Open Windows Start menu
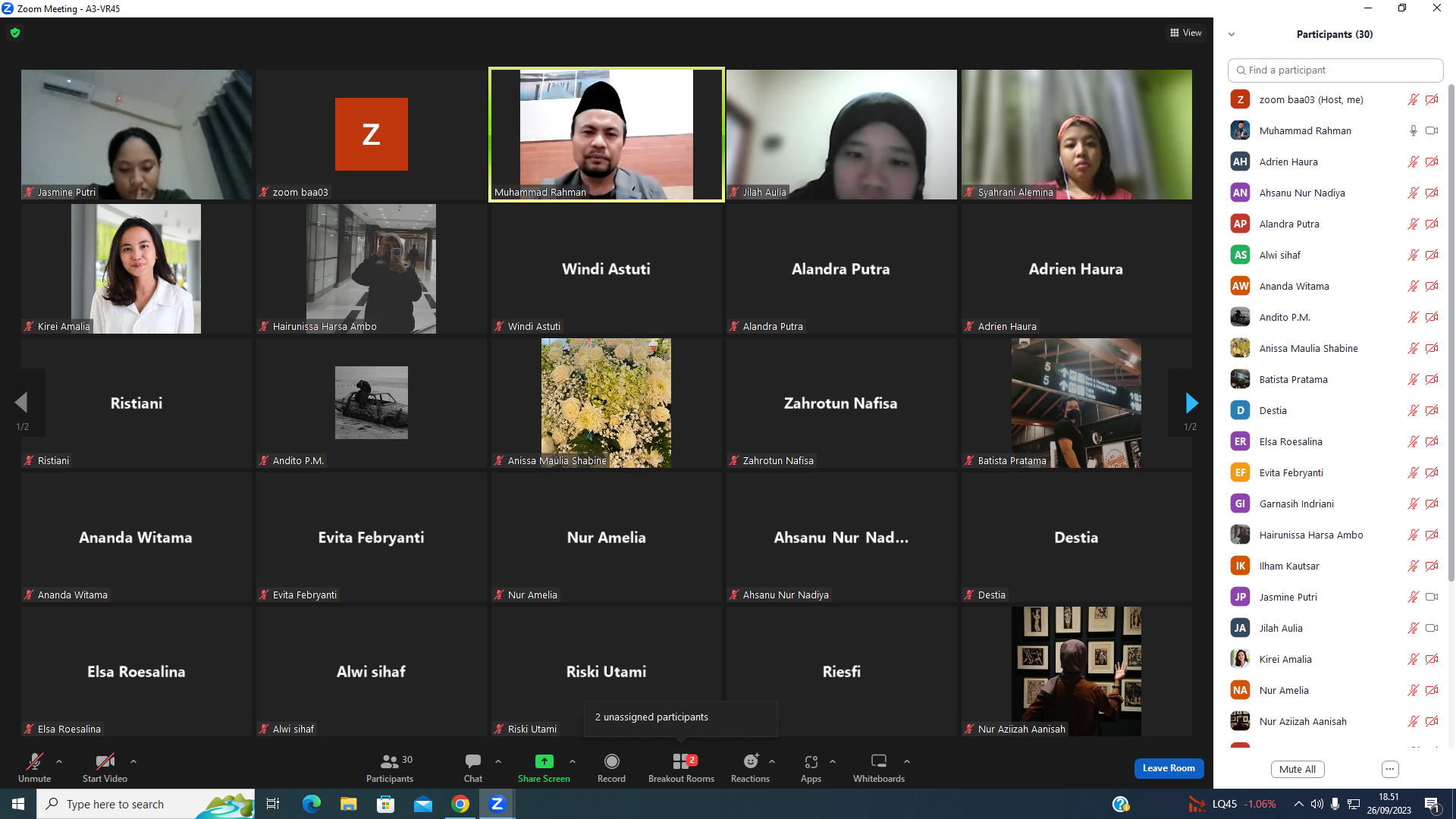Image resolution: width=1456 pixels, height=819 pixels. click(x=18, y=804)
